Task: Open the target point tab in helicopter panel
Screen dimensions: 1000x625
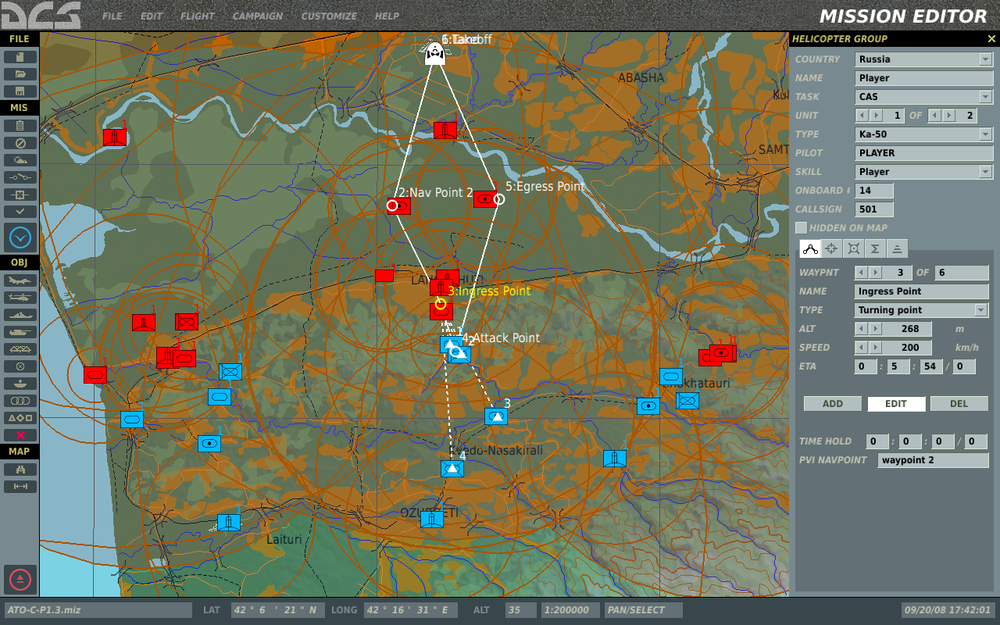Action: tap(832, 248)
